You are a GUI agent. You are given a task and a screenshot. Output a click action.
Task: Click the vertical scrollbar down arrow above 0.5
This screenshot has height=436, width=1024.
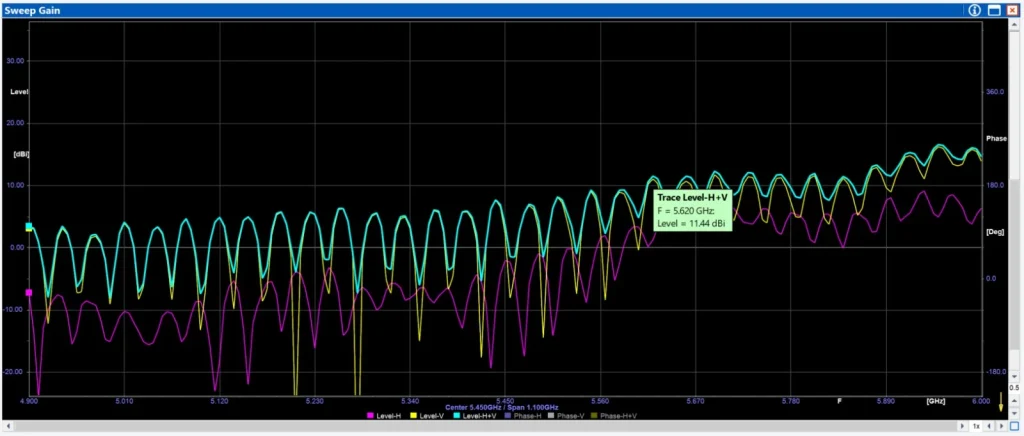(x=1014, y=377)
